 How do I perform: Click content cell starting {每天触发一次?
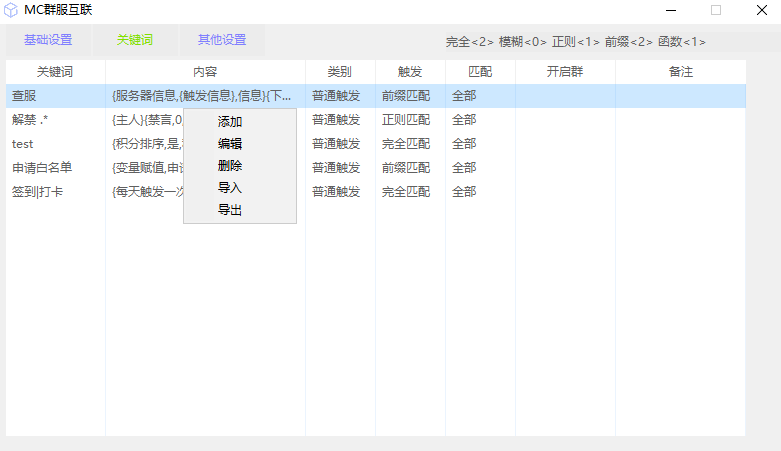[x=147, y=192]
